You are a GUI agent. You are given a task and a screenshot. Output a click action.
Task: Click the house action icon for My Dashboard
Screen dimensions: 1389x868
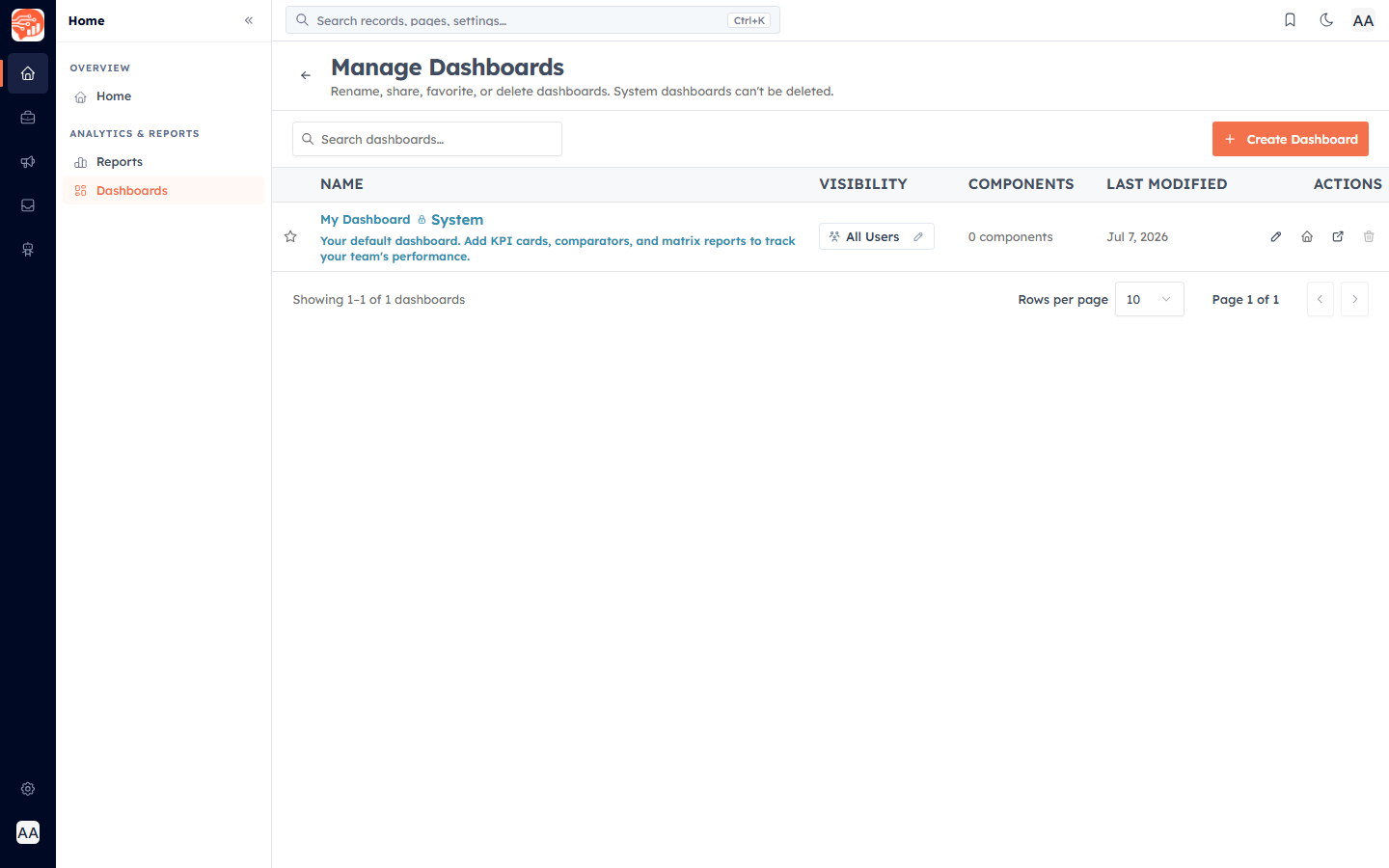[1307, 236]
